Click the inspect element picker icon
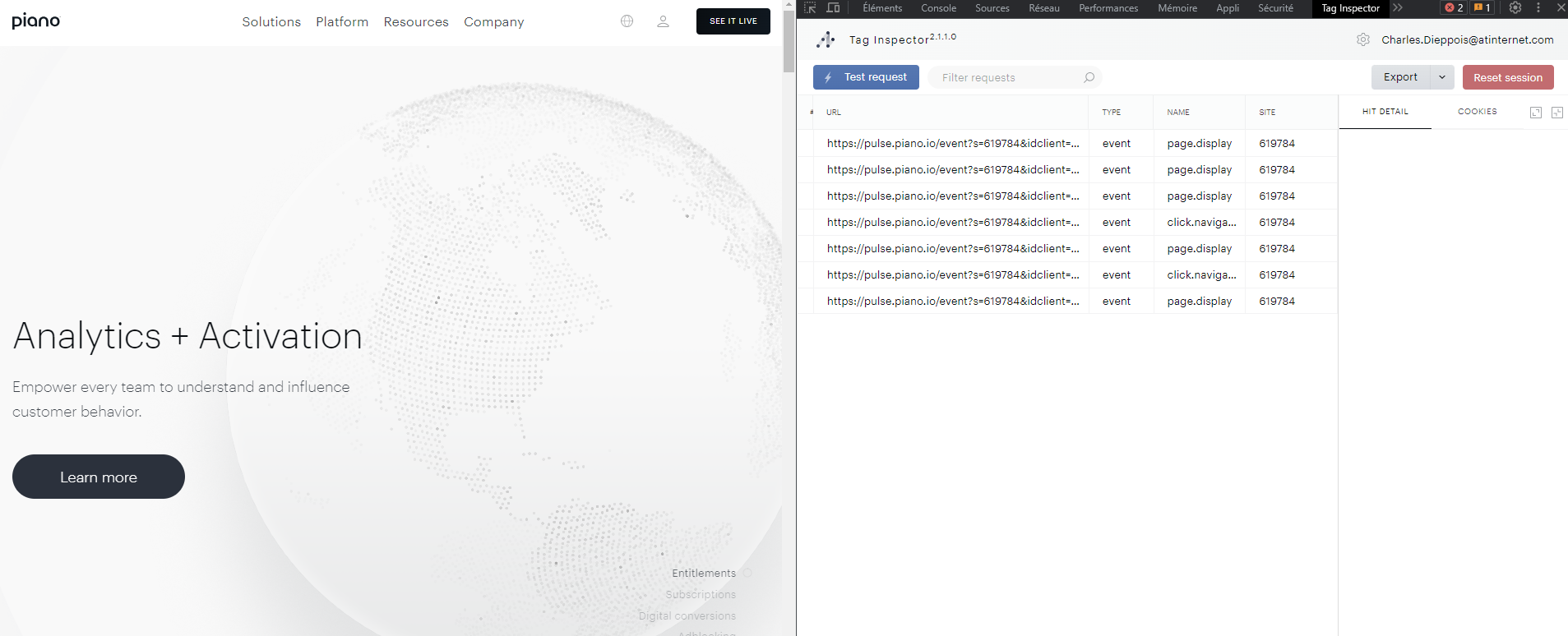 click(x=810, y=8)
